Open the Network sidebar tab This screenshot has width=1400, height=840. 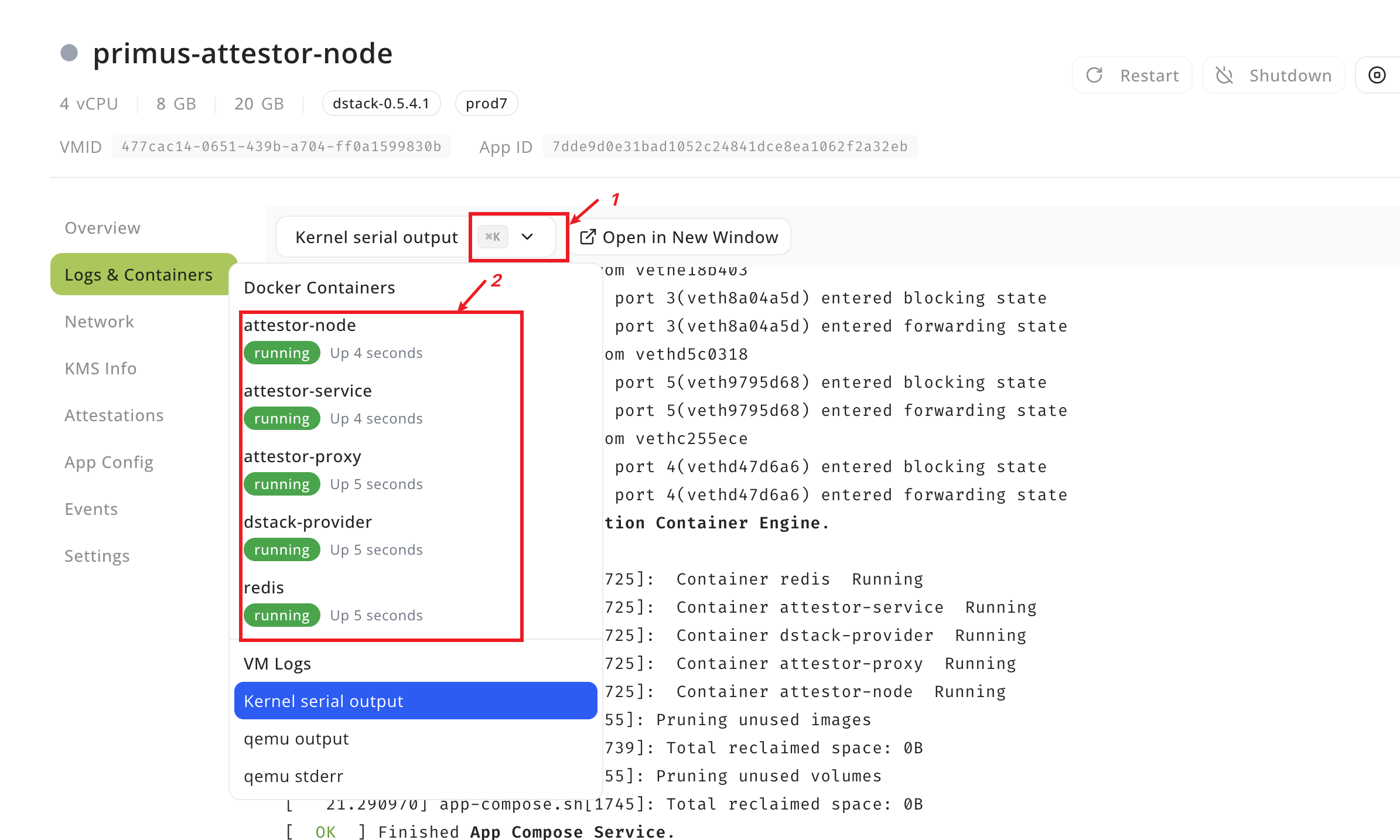click(x=100, y=322)
